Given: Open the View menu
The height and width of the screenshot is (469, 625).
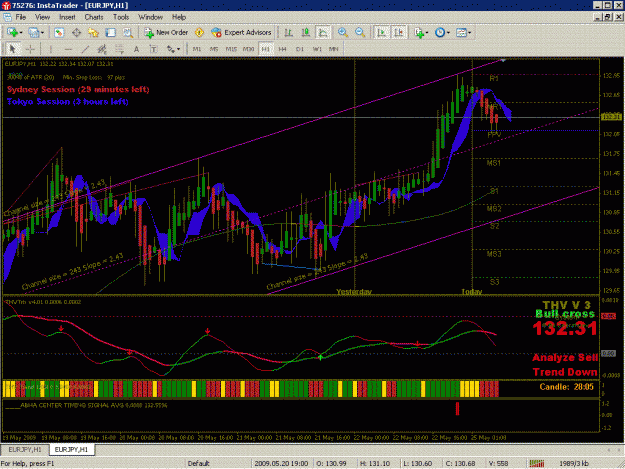Looking at the screenshot, I should point(43,17).
